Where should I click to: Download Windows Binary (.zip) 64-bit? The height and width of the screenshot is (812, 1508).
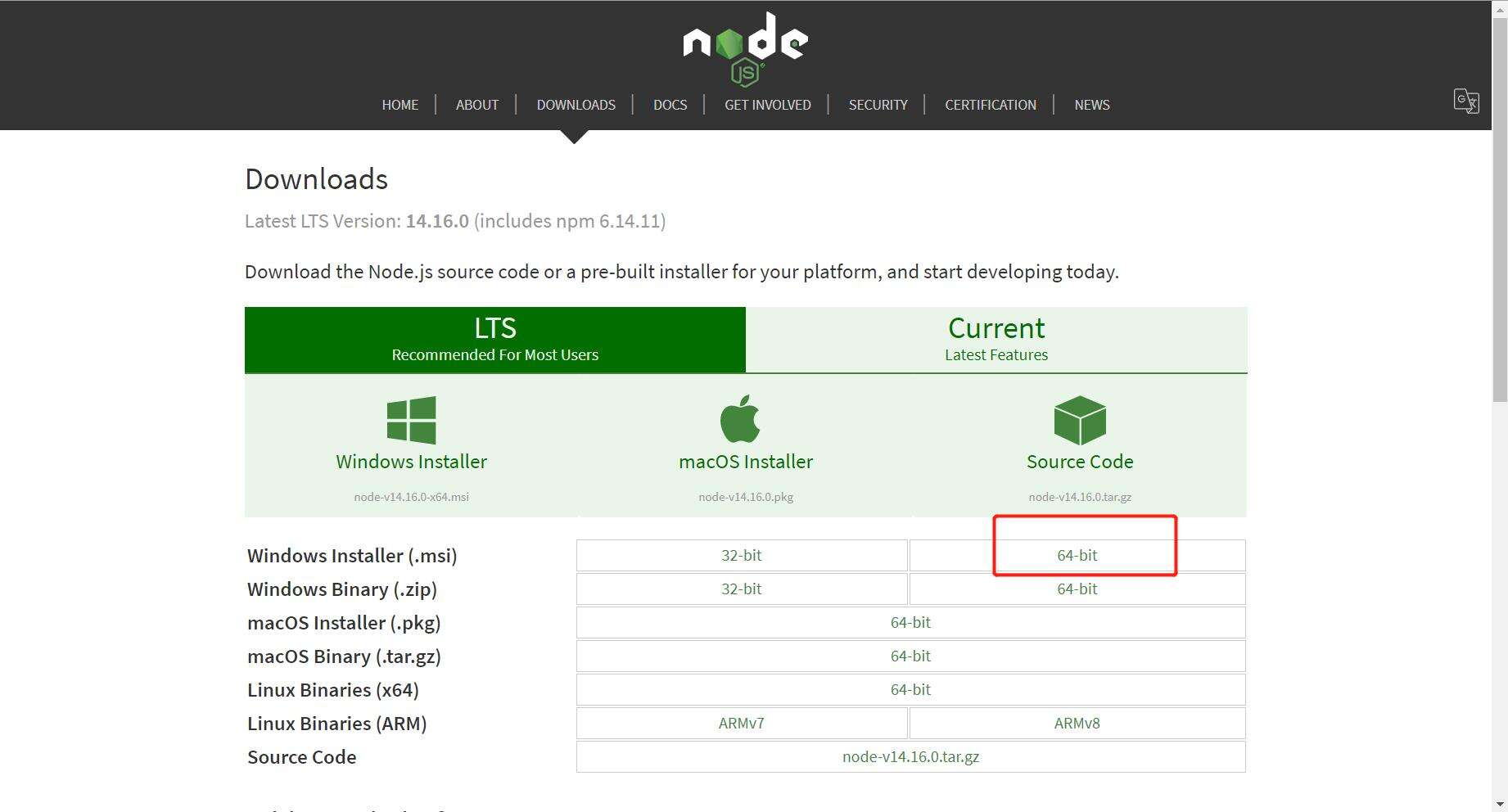tap(1077, 589)
